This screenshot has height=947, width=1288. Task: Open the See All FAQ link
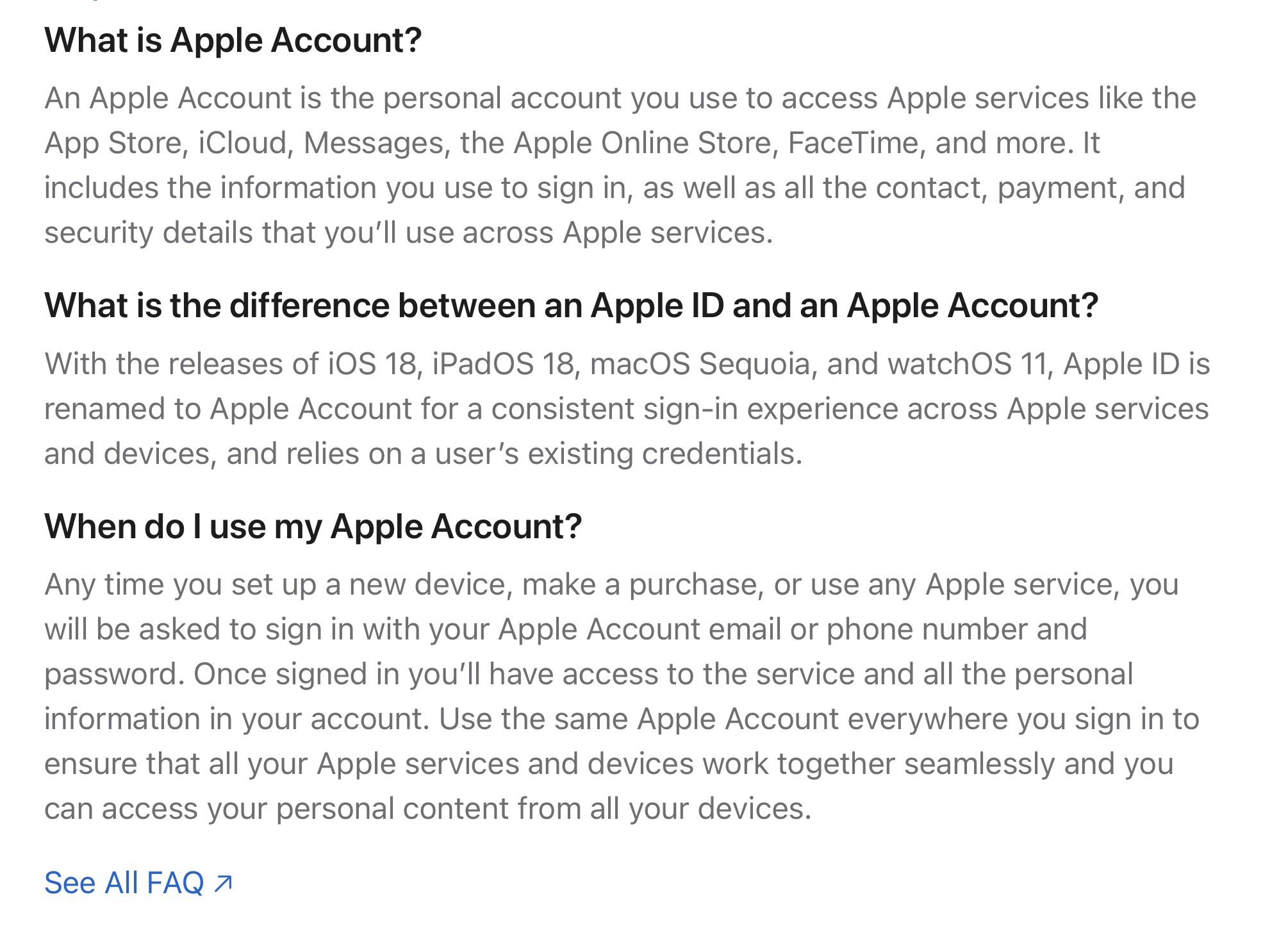pos(124,884)
